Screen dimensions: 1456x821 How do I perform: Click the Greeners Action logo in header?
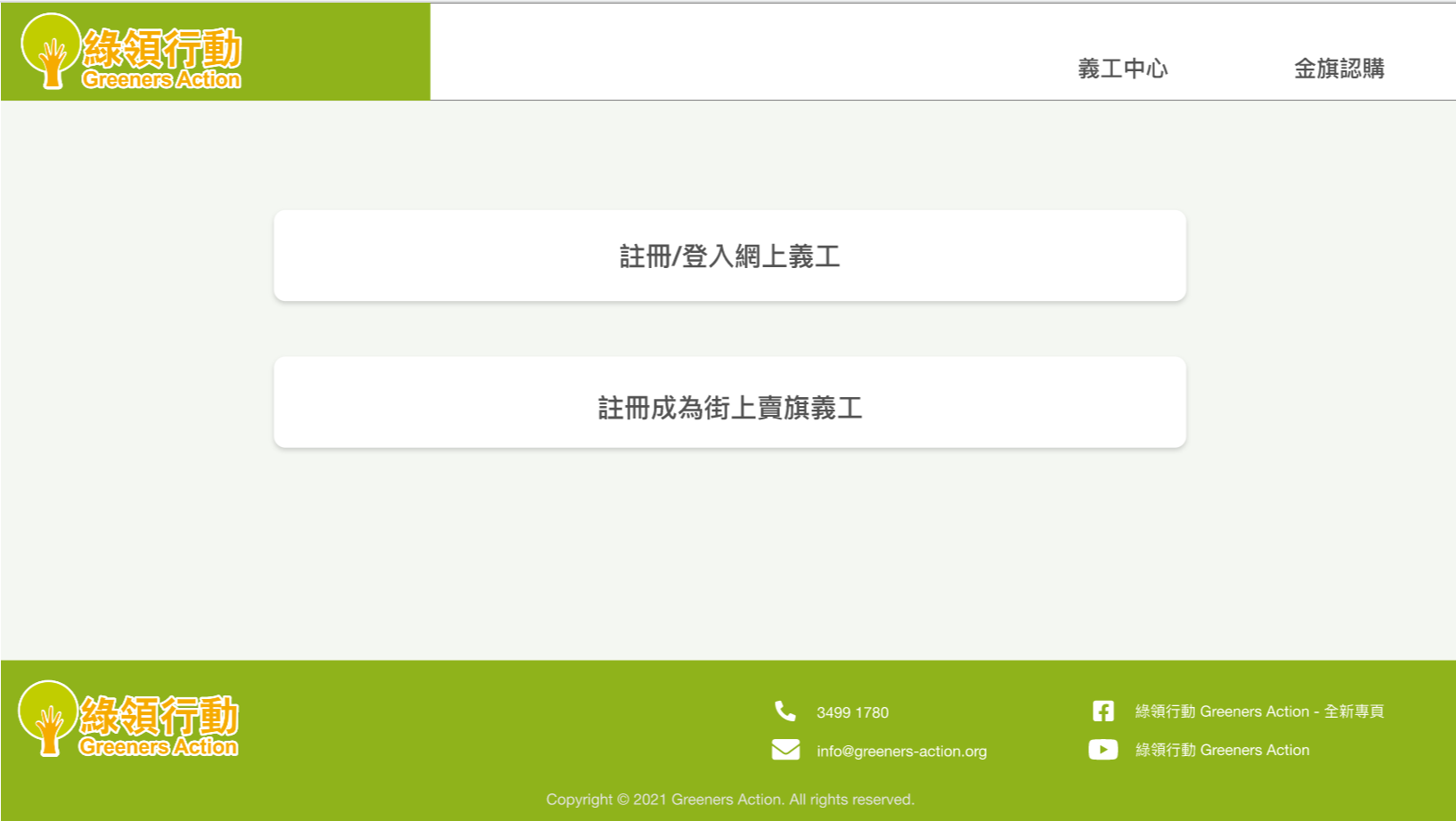pos(131,52)
